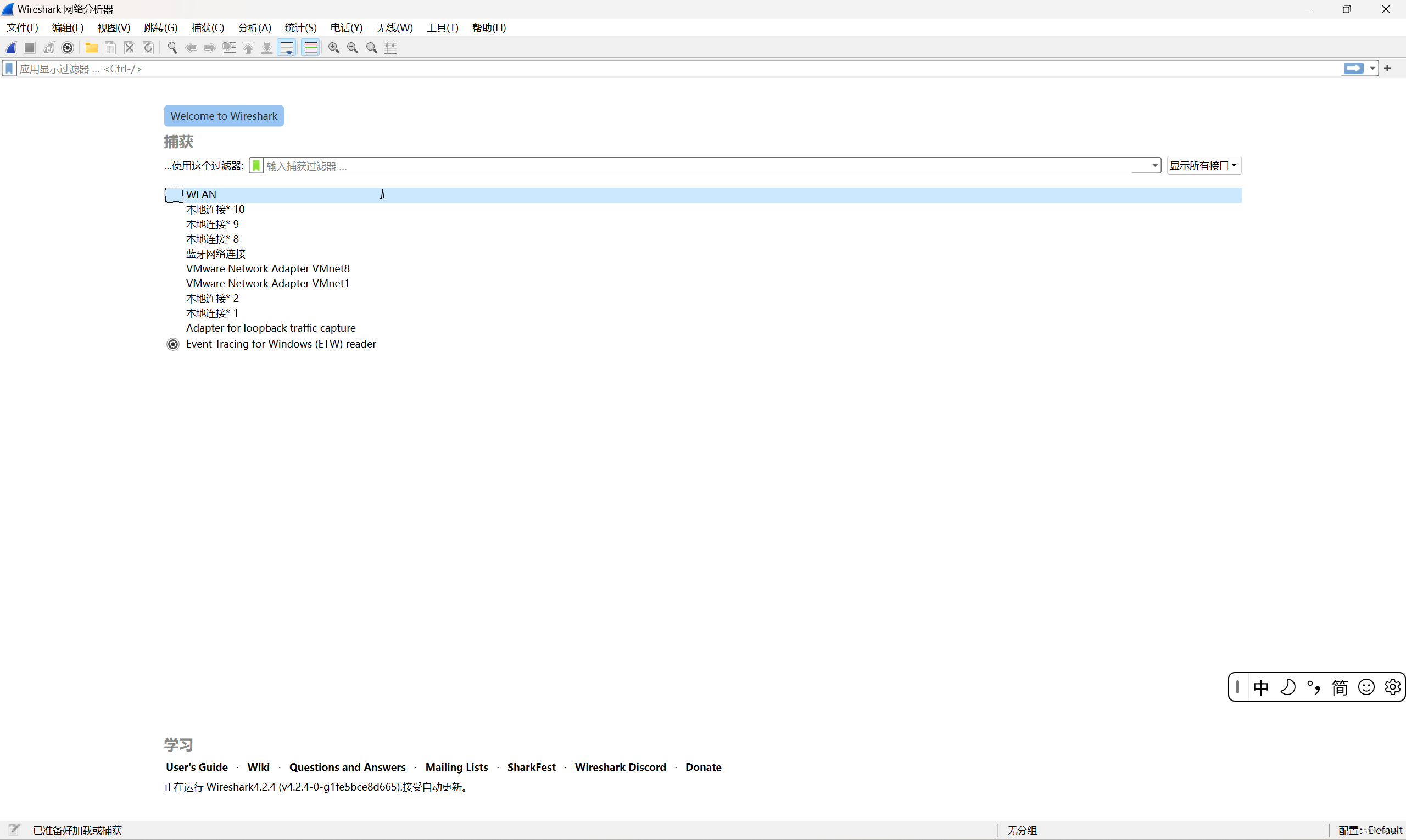Open the 无线(W) menu
This screenshot has width=1406, height=840.
pos(395,28)
